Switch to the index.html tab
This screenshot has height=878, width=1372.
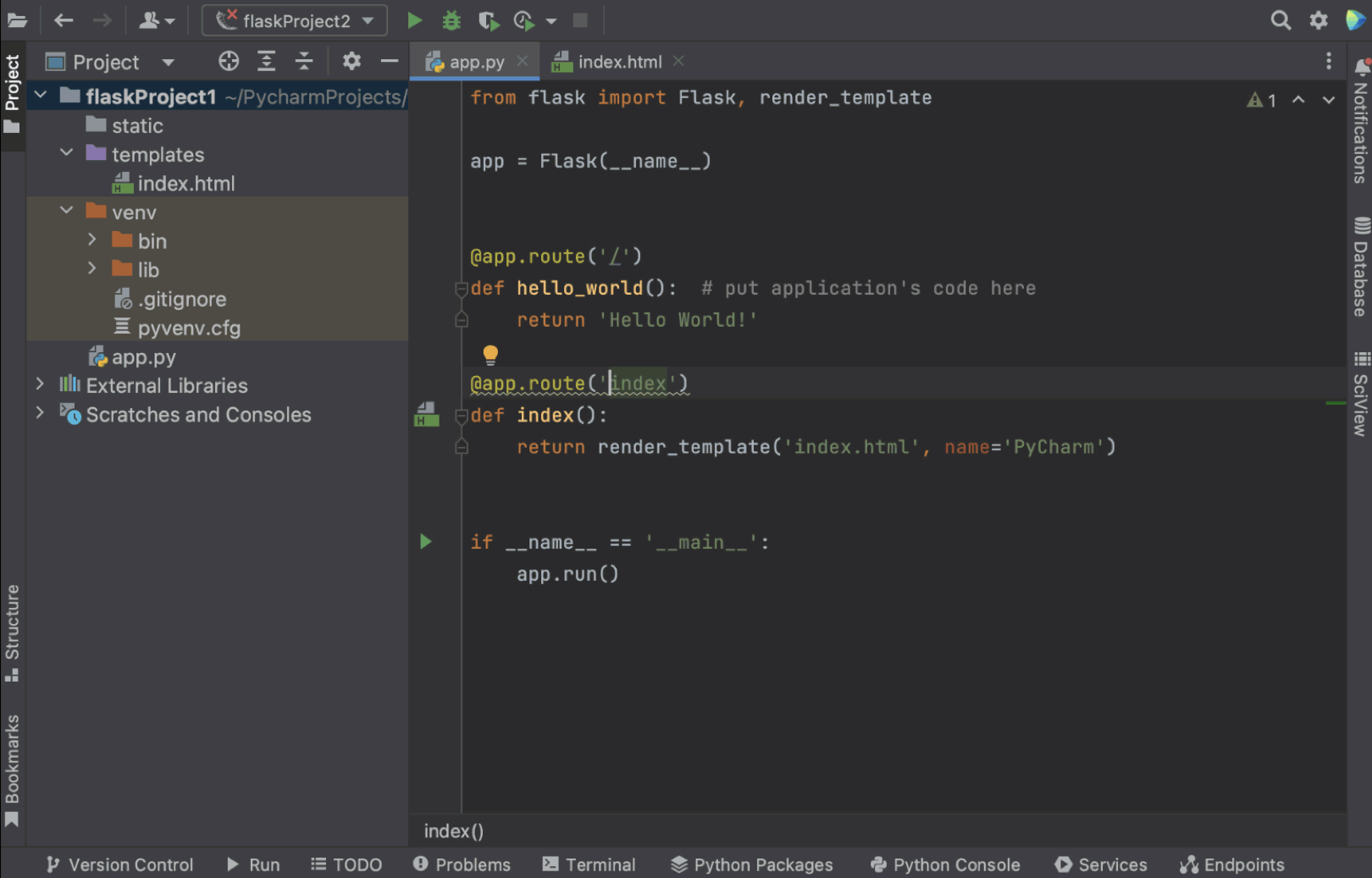619,61
